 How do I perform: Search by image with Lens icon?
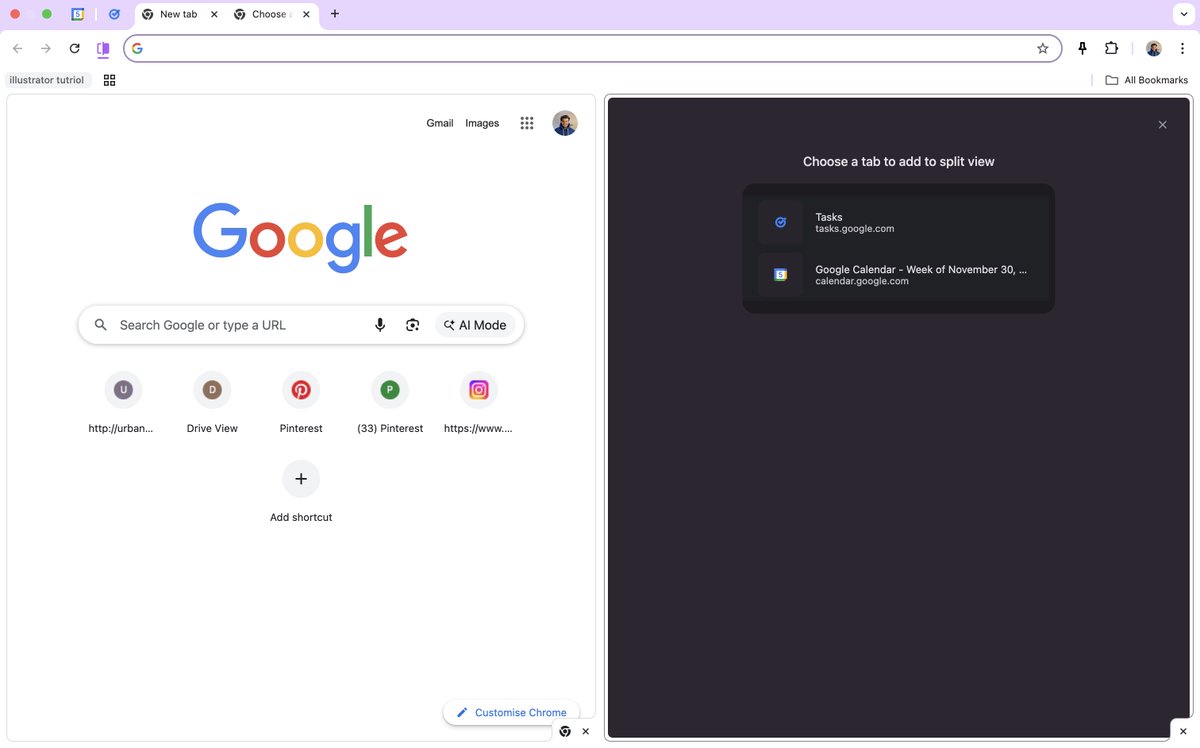(412, 325)
